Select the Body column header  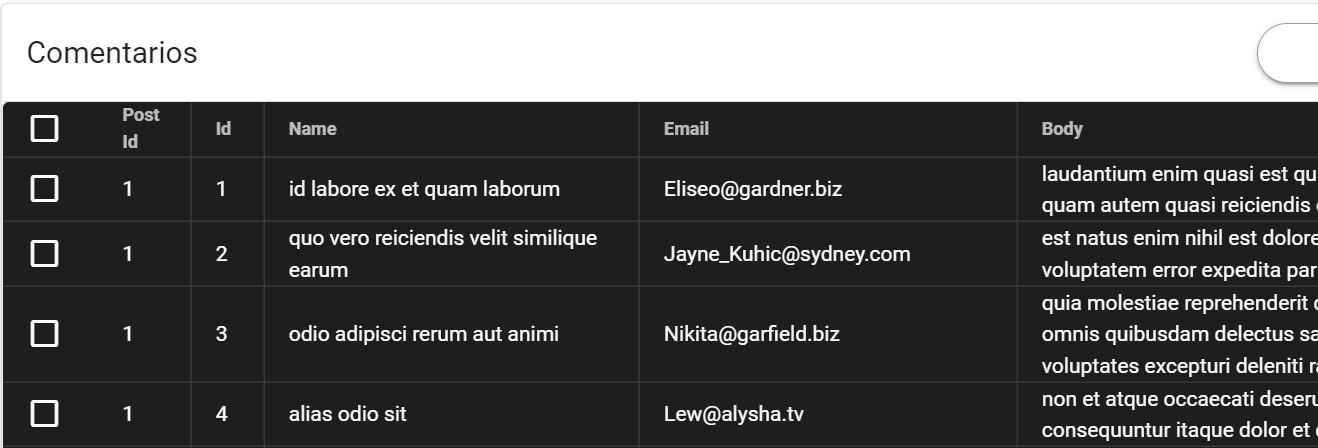tap(1062, 129)
